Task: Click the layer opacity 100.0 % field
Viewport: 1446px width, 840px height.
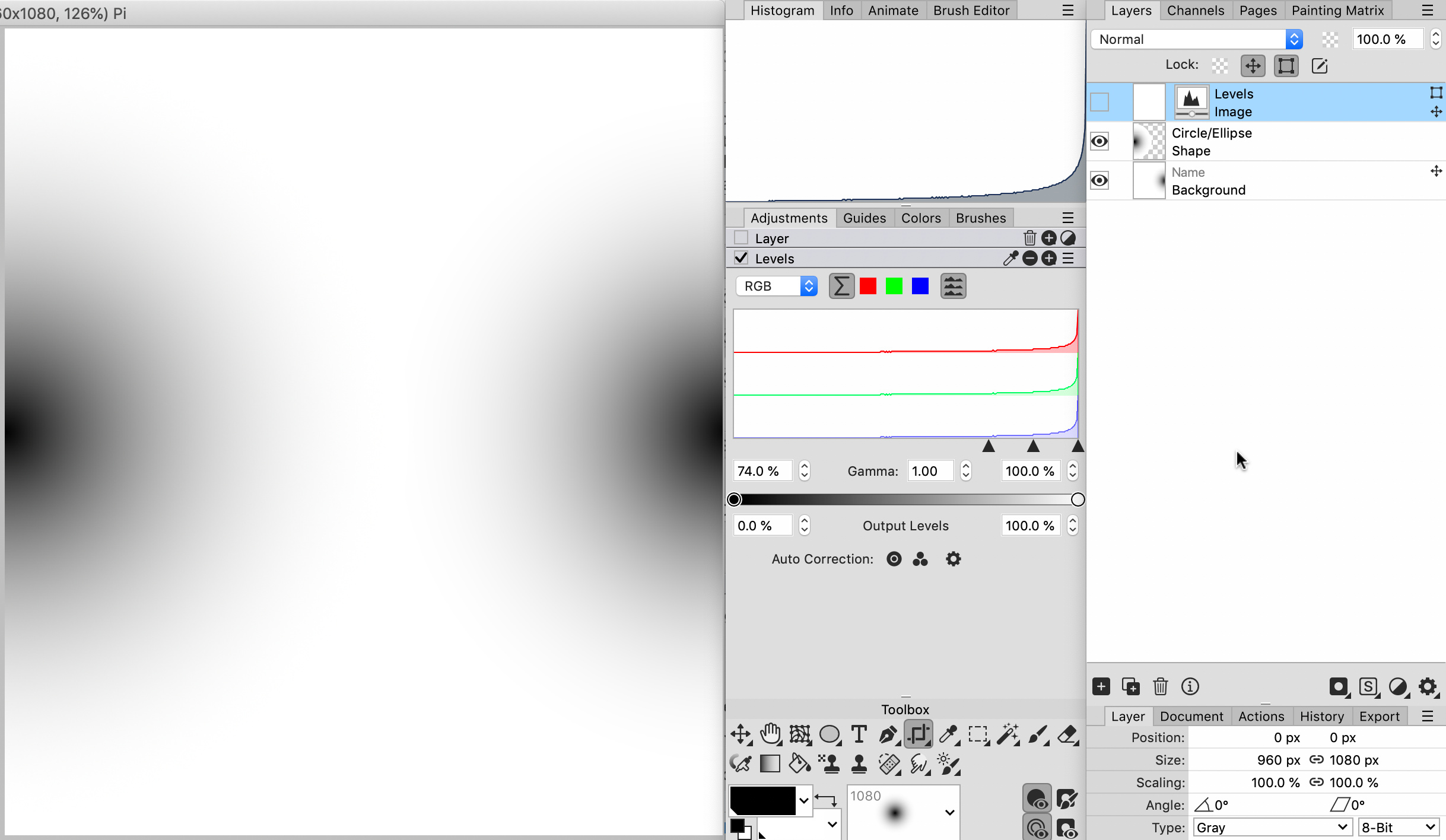Action: (1388, 39)
